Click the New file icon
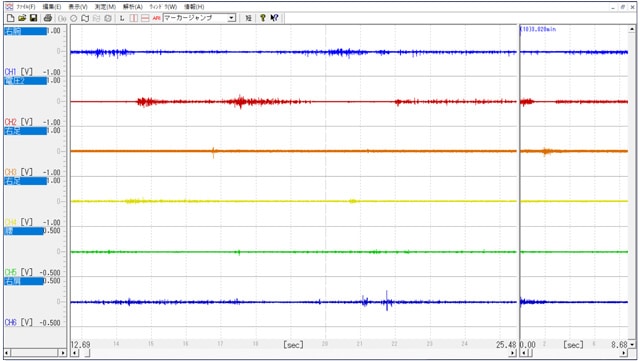This screenshot has height=361, width=640. pos(11,18)
